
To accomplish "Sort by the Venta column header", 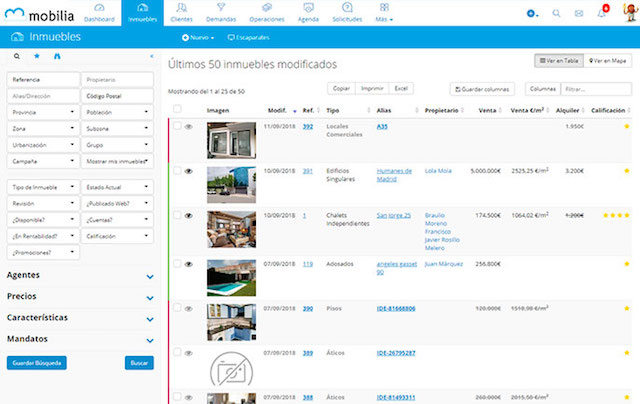I will (x=489, y=111).
